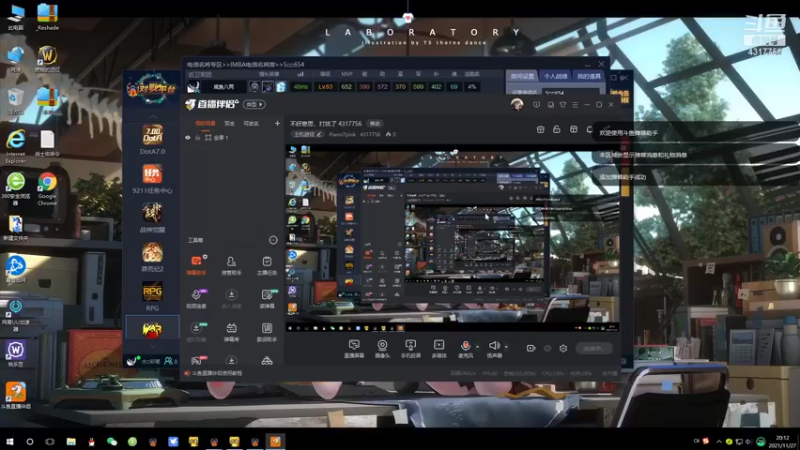Viewport: 800px width, 450px height.
Task: Open the 弹幕助手 tool in the toolbox
Action: (196, 265)
